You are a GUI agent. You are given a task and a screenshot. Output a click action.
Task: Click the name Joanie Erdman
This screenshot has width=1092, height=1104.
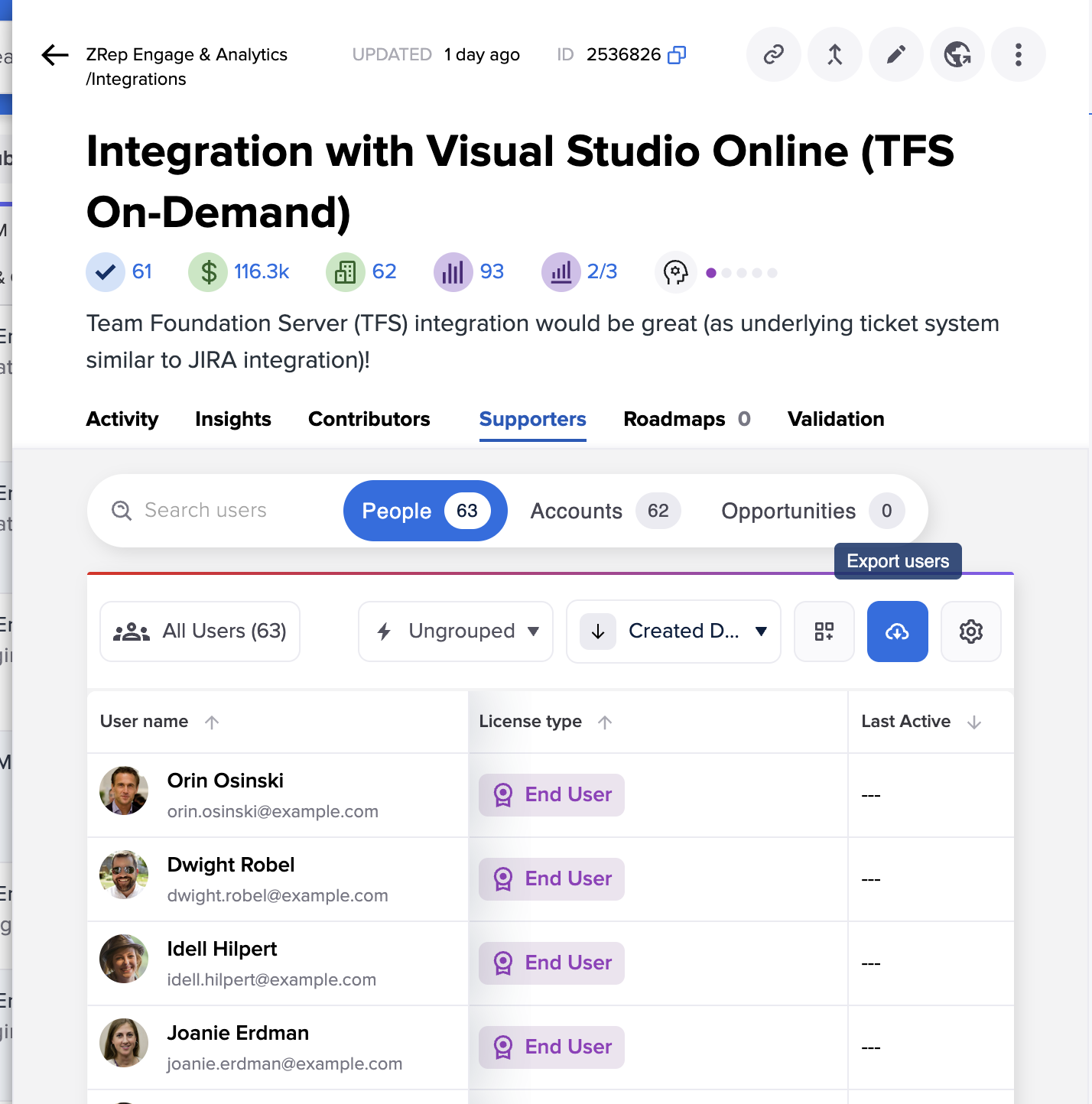[x=238, y=1033]
